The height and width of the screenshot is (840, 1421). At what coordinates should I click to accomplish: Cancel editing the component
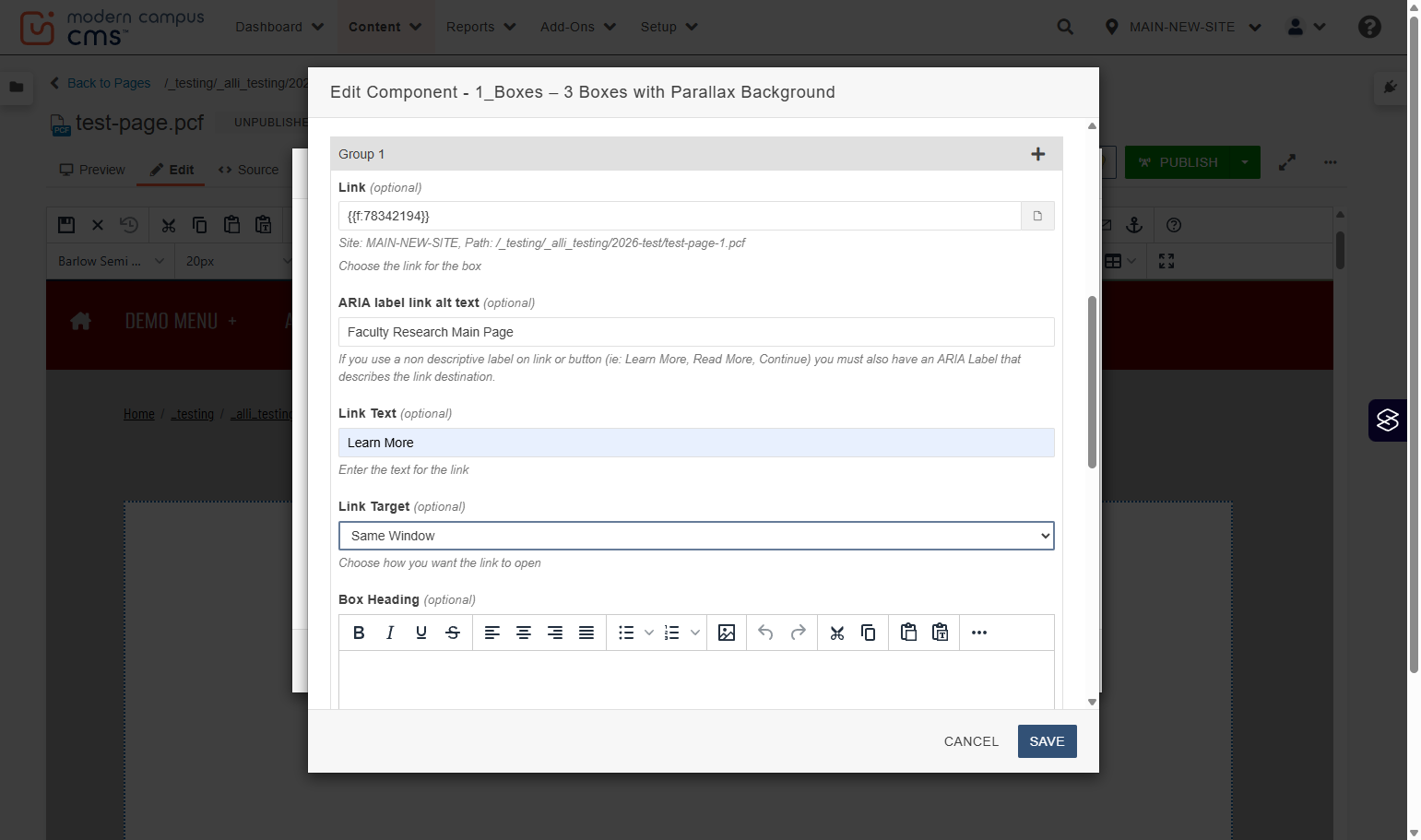[x=971, y=741]
